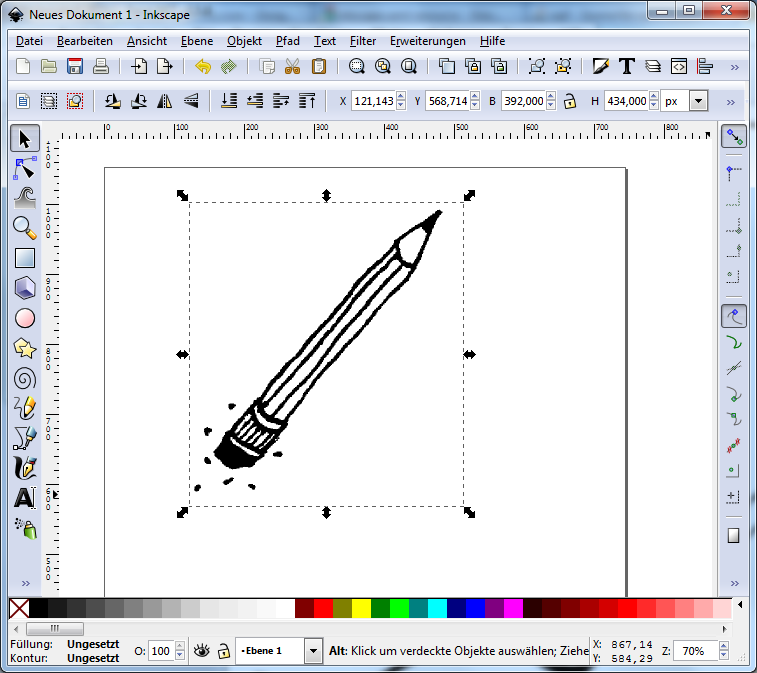
Task: Toggle snap to page border
Action: [733, 535]
